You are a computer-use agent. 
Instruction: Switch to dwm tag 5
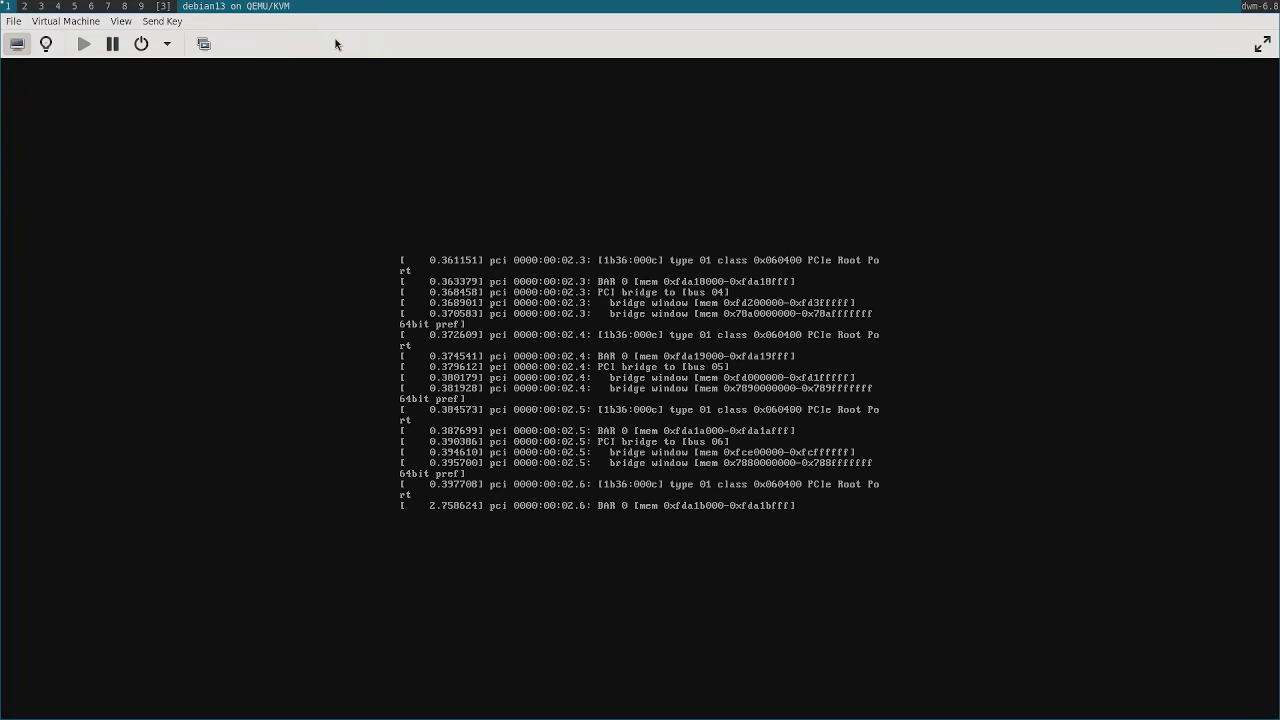click(x=74, y=6)
